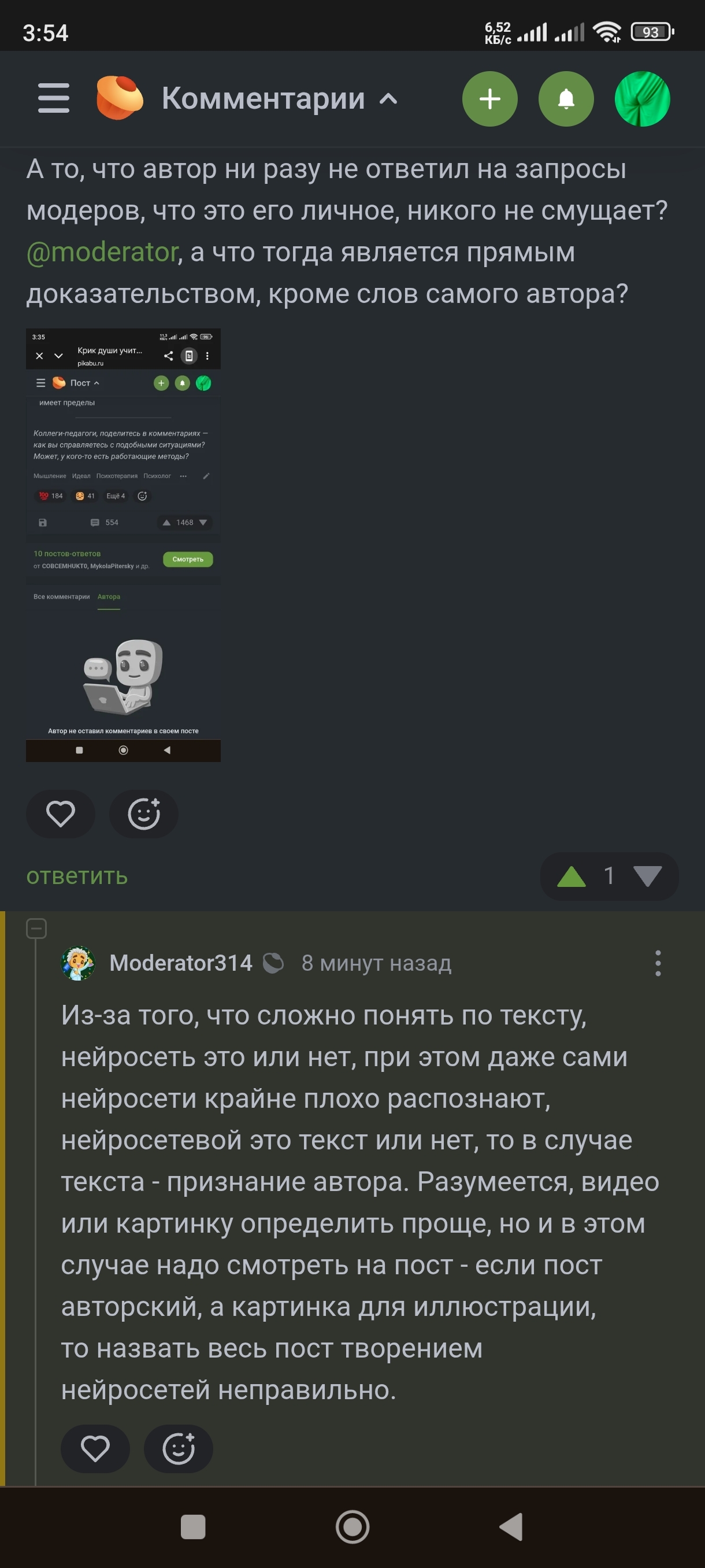Open attached screenshot thumbnail in comment

pos(123,545)
